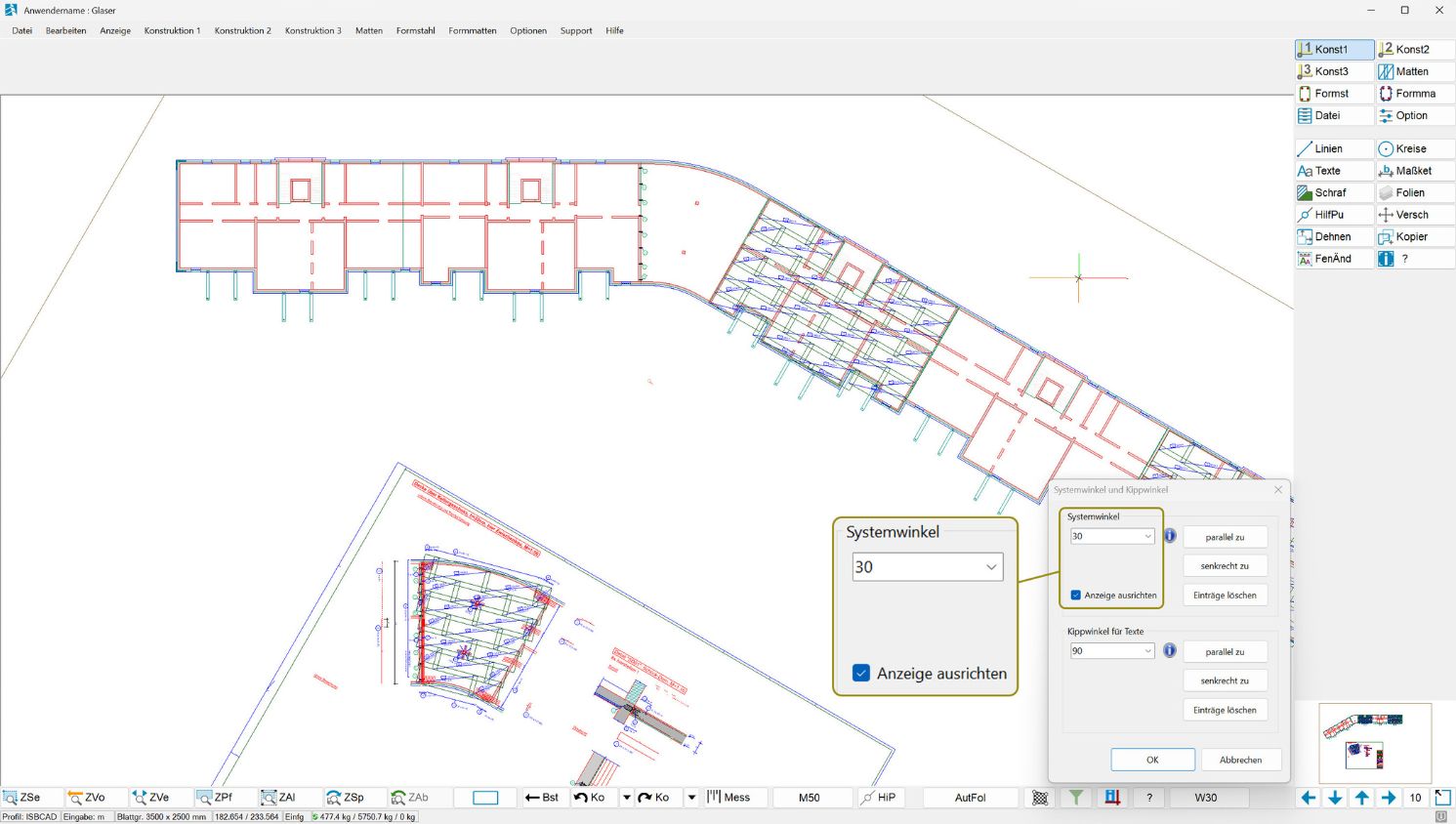Select the Texte tool

point(1332,170)
